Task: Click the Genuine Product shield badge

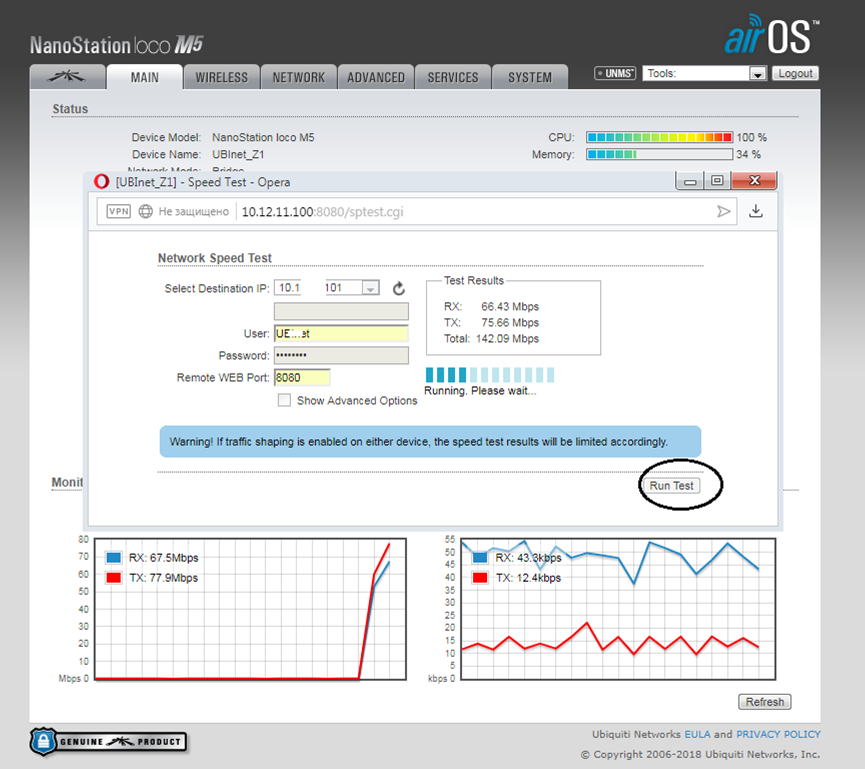Action: pyautogui.click(x=108, y=741)
